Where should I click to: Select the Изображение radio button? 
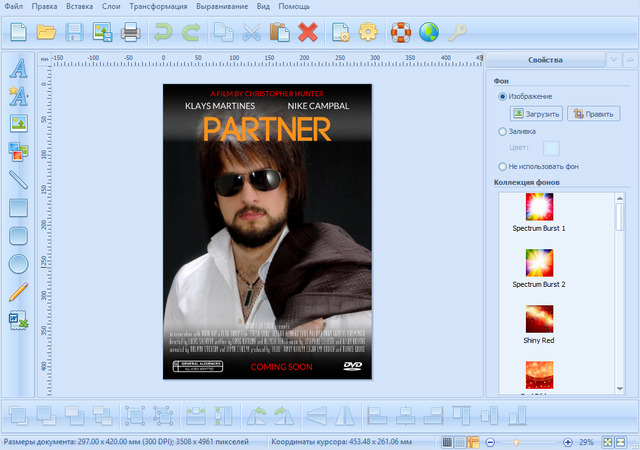[x=503, y=96]
